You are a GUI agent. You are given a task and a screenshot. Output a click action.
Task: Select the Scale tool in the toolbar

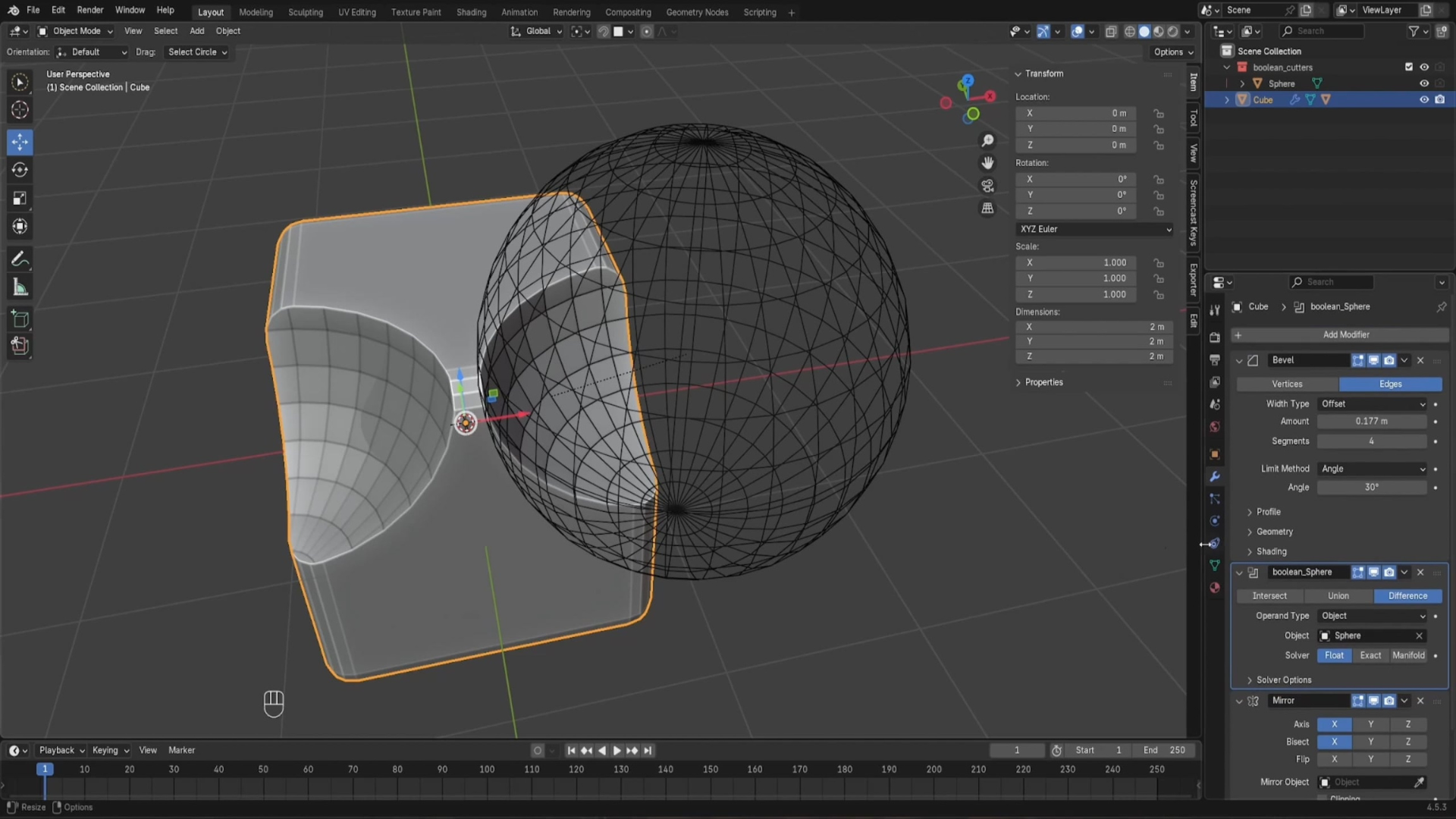pos(20,199)
